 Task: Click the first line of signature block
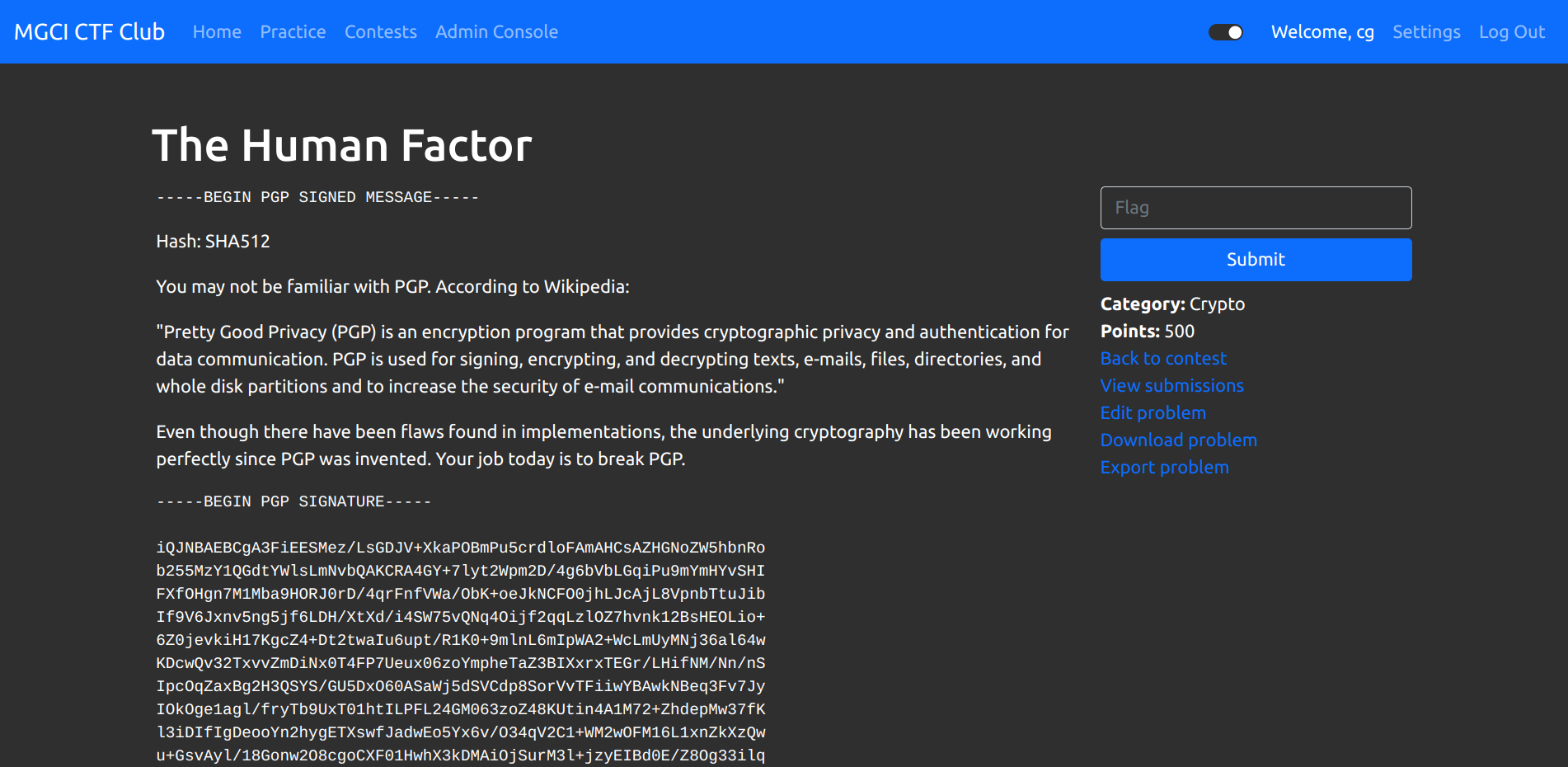click(x=460, y=548)
